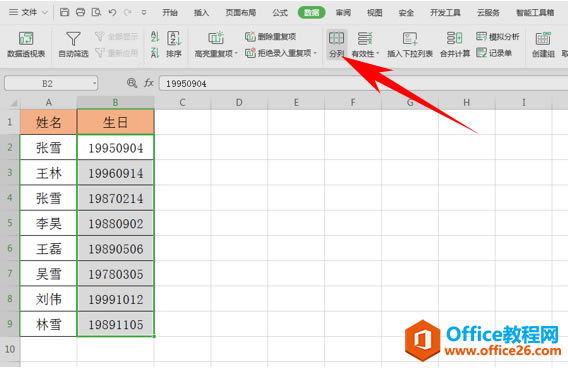Click the 姓名 header cell
The height and width of the screenshot is (368, 568).
click(x=49, y=122)
